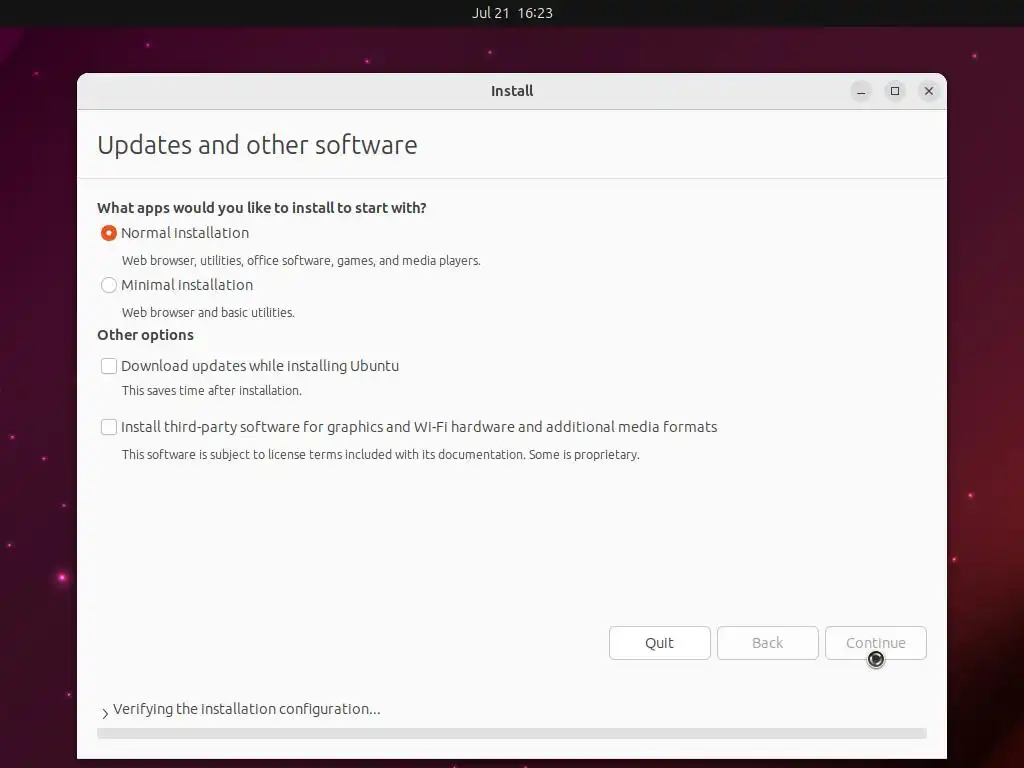1024x768 pixels.
Task: Click the Install window title text
Action: coord(512,91)
